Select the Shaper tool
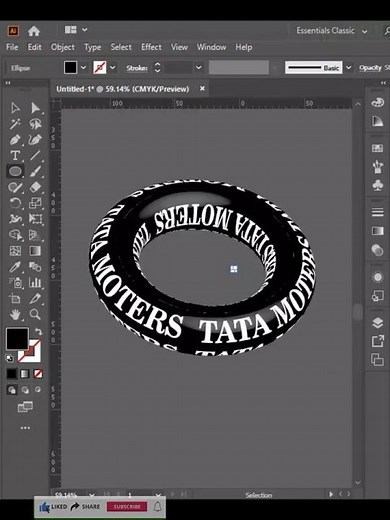This screenshot has height=520, width=390. 15,187
